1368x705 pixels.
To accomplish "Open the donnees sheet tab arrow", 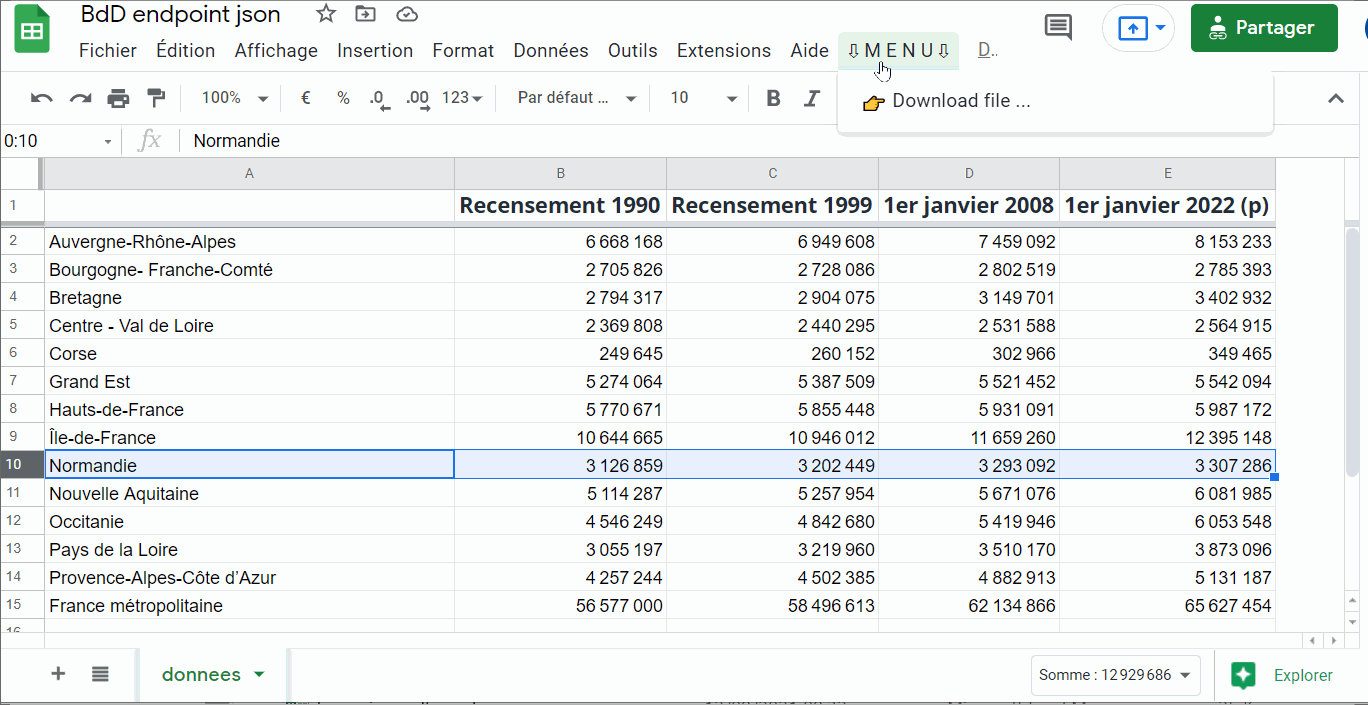I will point(259,675).
